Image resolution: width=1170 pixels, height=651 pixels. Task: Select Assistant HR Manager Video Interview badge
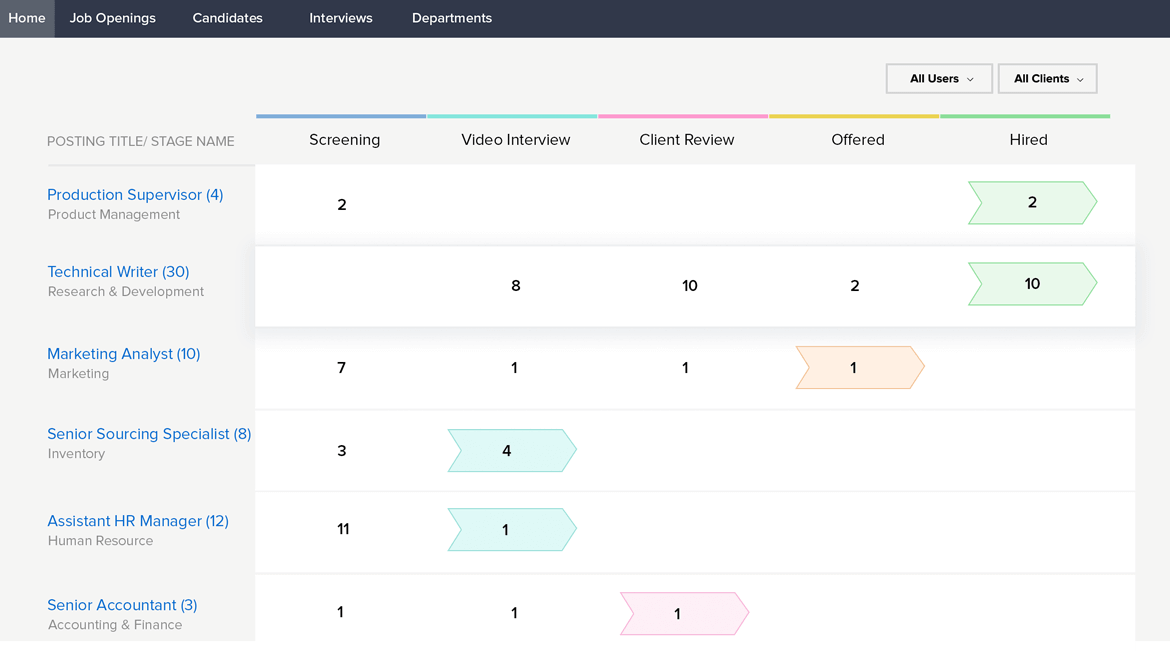click(x=512, y=529)
